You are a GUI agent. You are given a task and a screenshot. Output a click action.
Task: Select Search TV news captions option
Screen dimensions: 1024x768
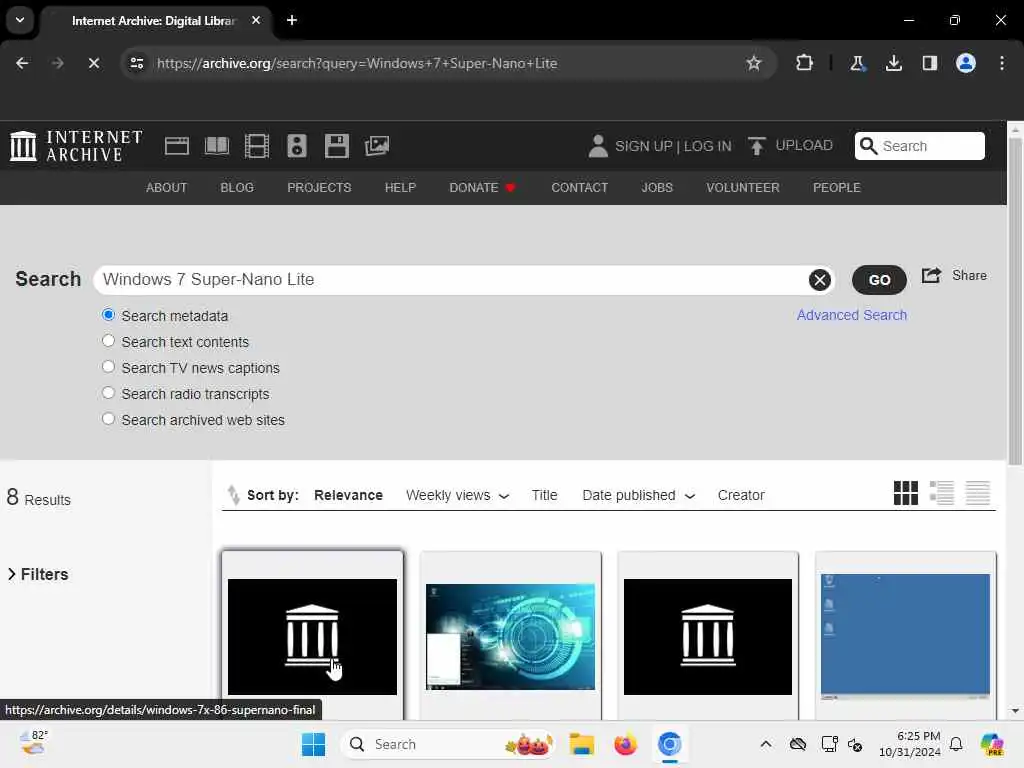pyautogui.click(x=108, y=367)
